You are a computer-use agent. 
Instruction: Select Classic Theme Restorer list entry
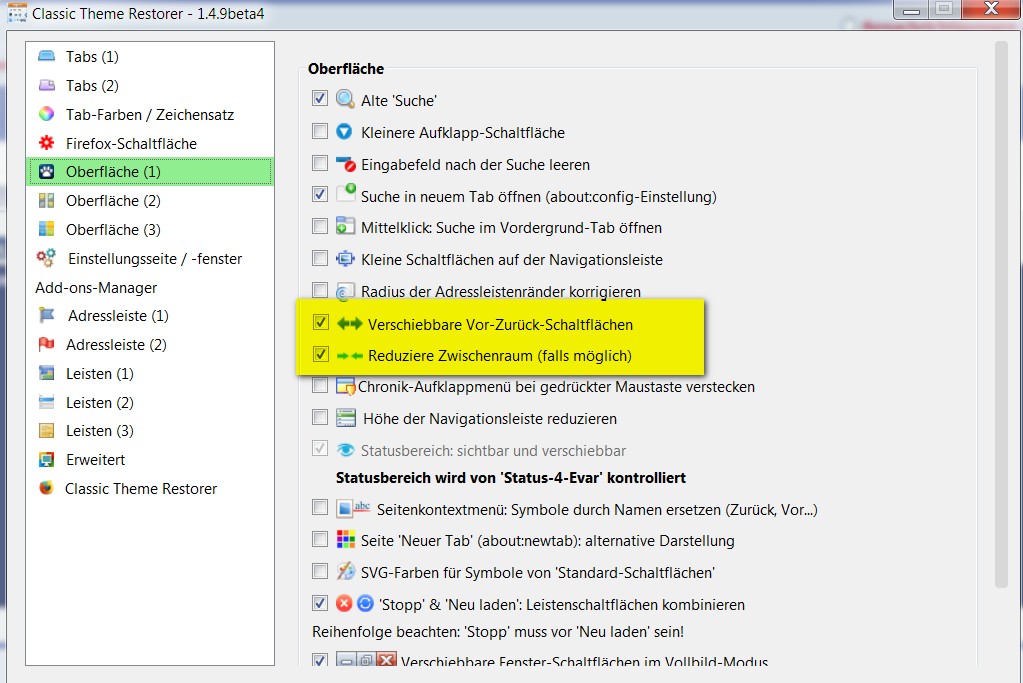(149, 489)
